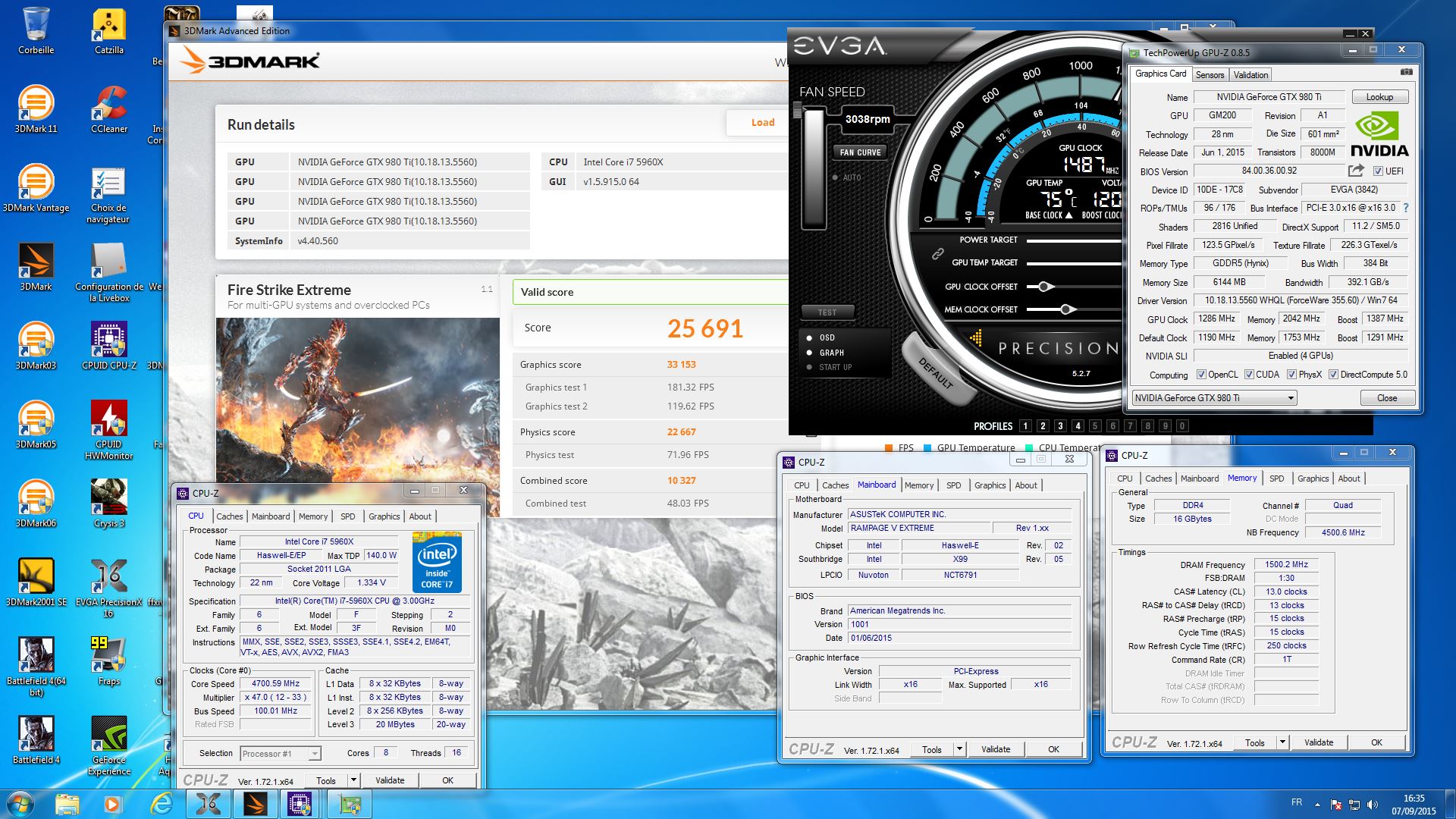Click GPU-Z screenshot camera icon
The height and width of the screenshot is (819, 1456).
point(1406,73)
